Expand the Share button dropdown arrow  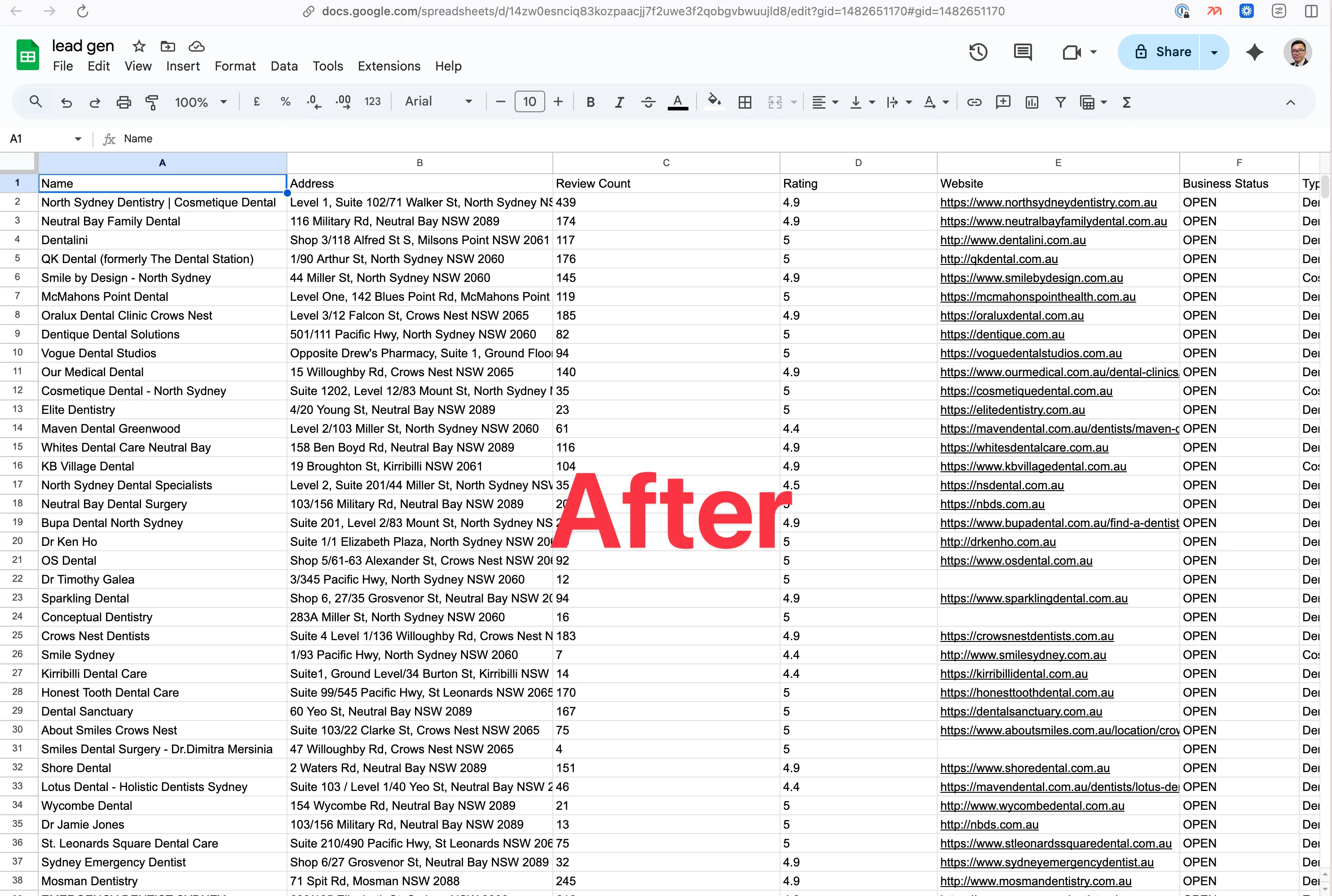coord(1214,52)
